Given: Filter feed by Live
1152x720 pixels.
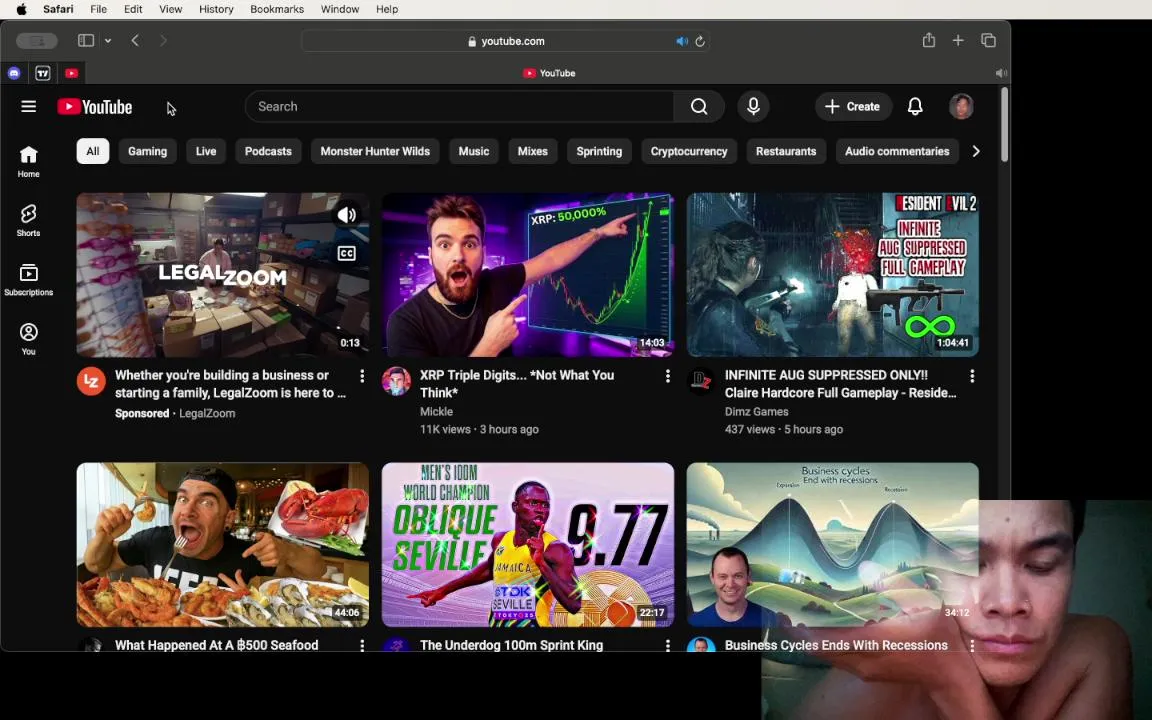Looking at the screenshot, I should click(x=206, y=151).
